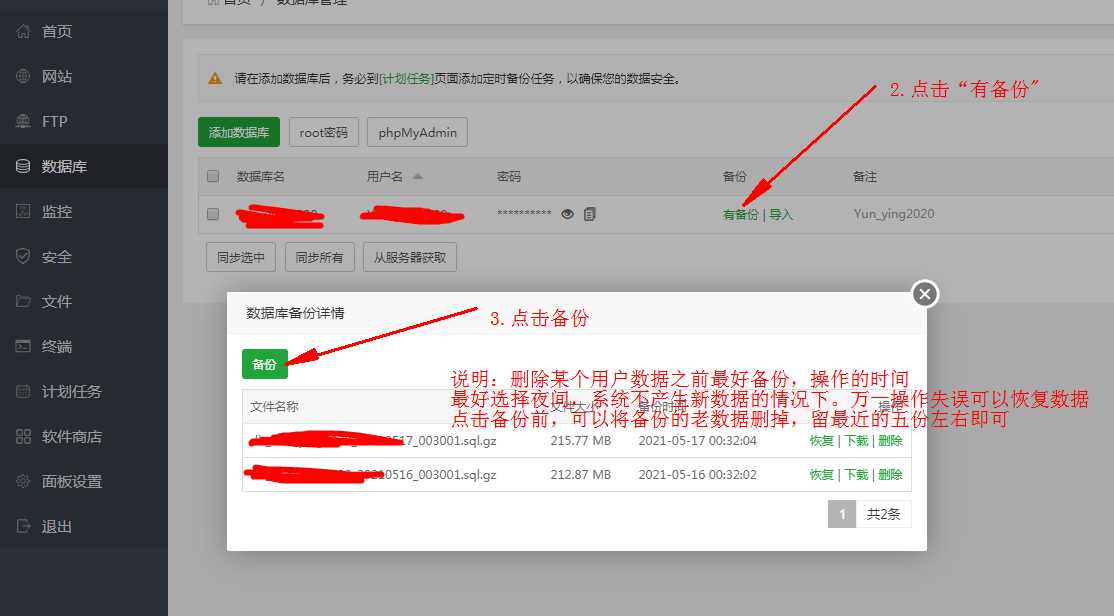
Task: Sort by 用户名 column arrow
Action: click(418, 176)
